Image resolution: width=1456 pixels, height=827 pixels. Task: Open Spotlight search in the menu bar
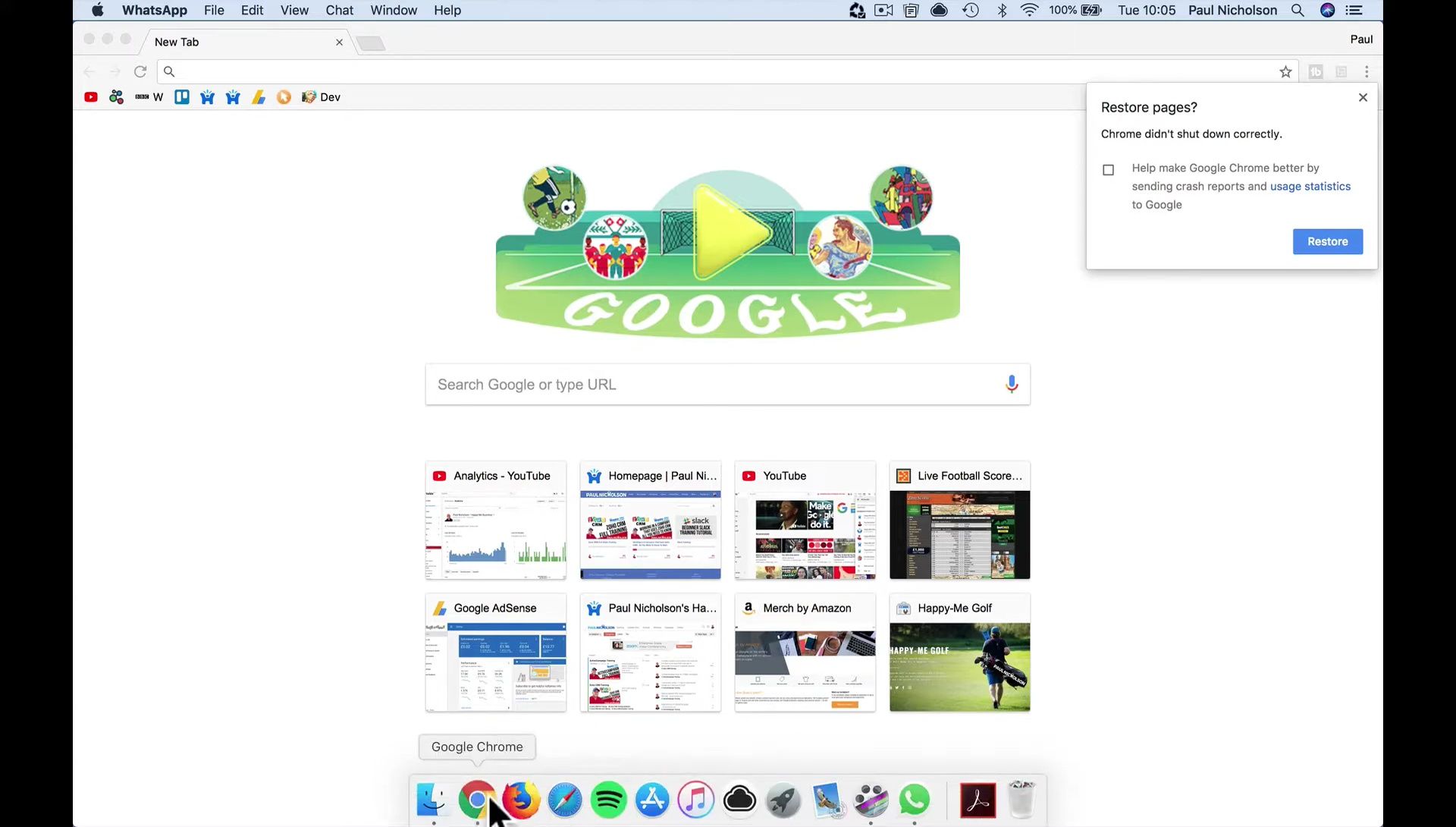click(x=1298, y=10)
